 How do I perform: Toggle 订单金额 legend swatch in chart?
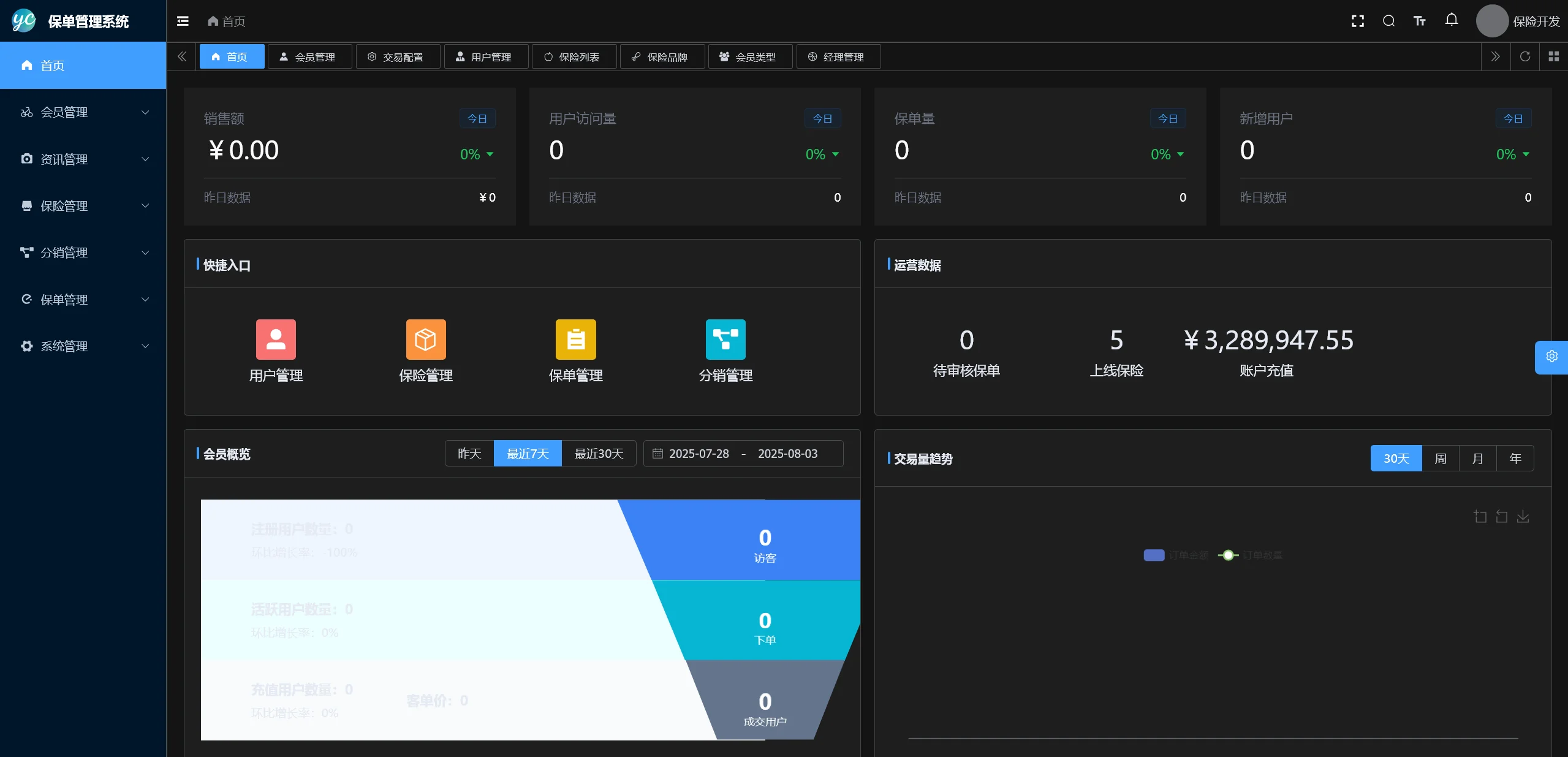coord(1154,555)
